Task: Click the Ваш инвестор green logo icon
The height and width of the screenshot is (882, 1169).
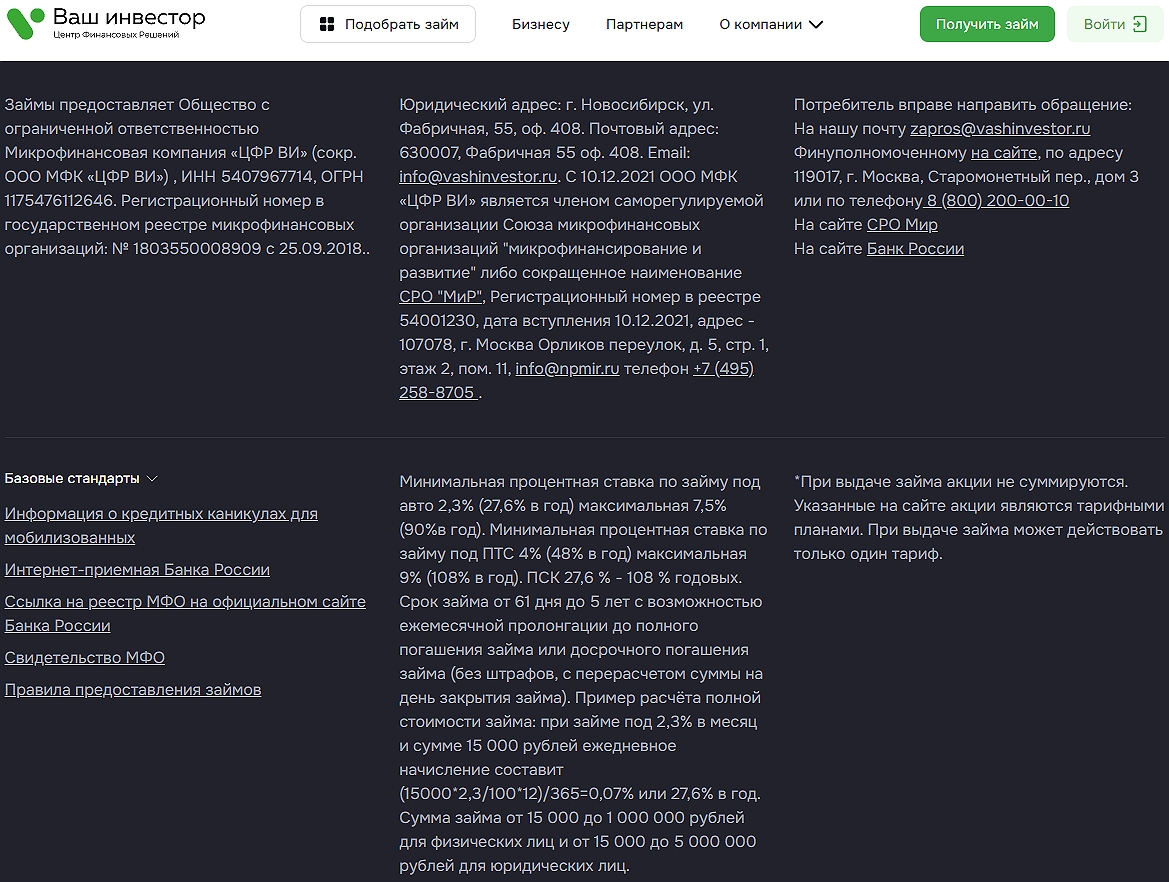Action: point(26,24)
